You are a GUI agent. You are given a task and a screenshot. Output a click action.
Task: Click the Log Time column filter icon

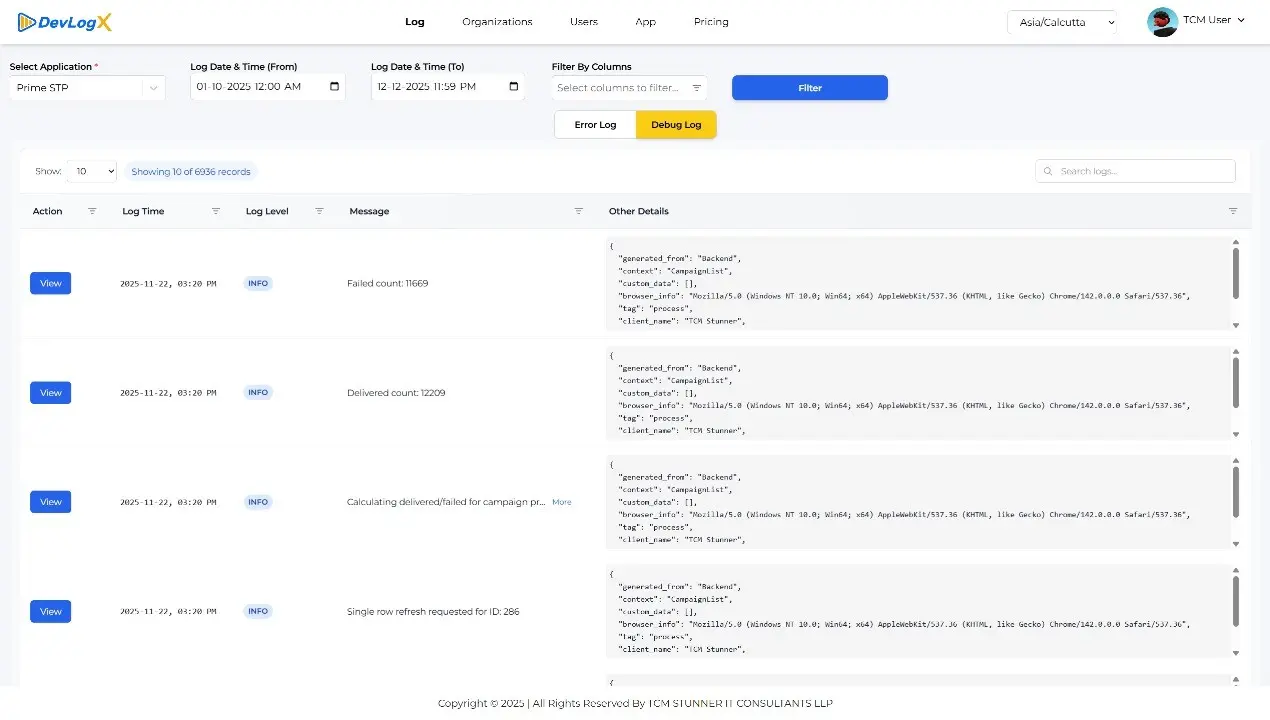point(216,211)
